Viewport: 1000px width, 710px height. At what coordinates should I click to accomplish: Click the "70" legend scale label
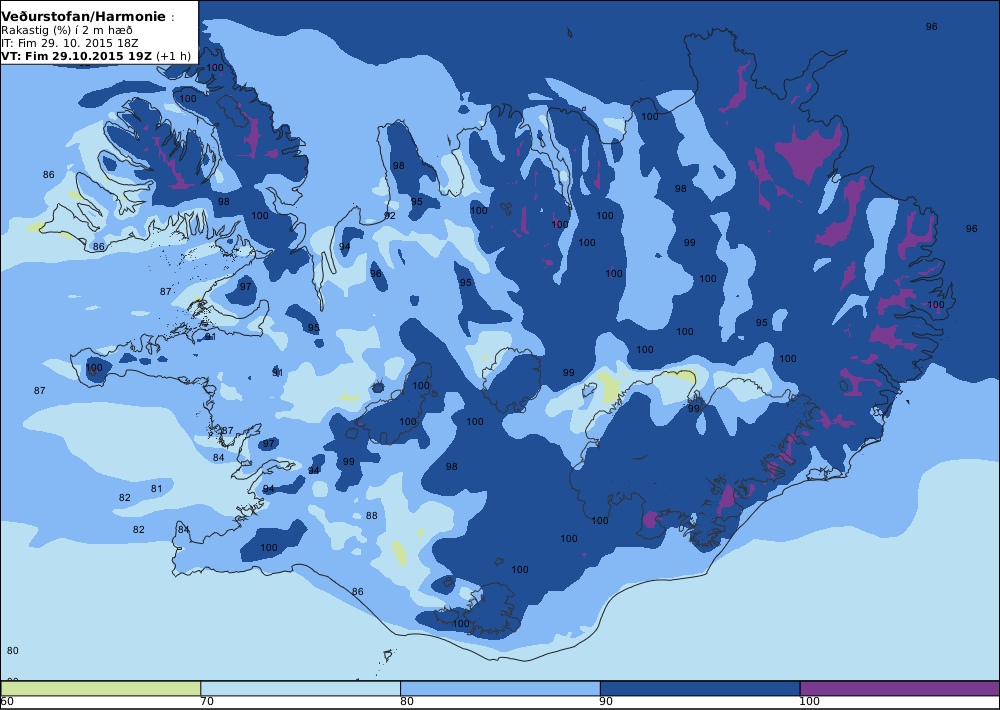[207, 702]
